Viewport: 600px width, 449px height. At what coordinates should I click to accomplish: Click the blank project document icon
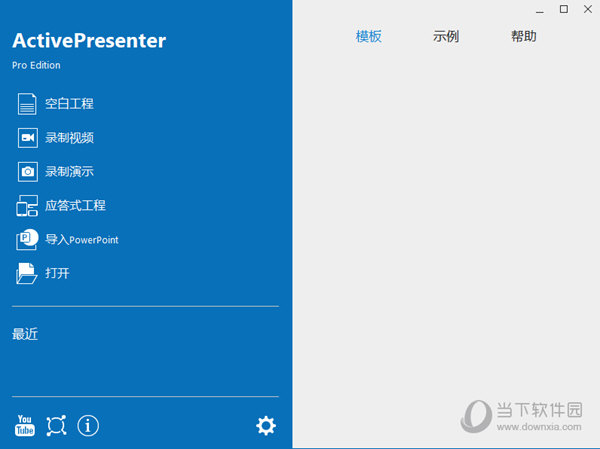27,104
